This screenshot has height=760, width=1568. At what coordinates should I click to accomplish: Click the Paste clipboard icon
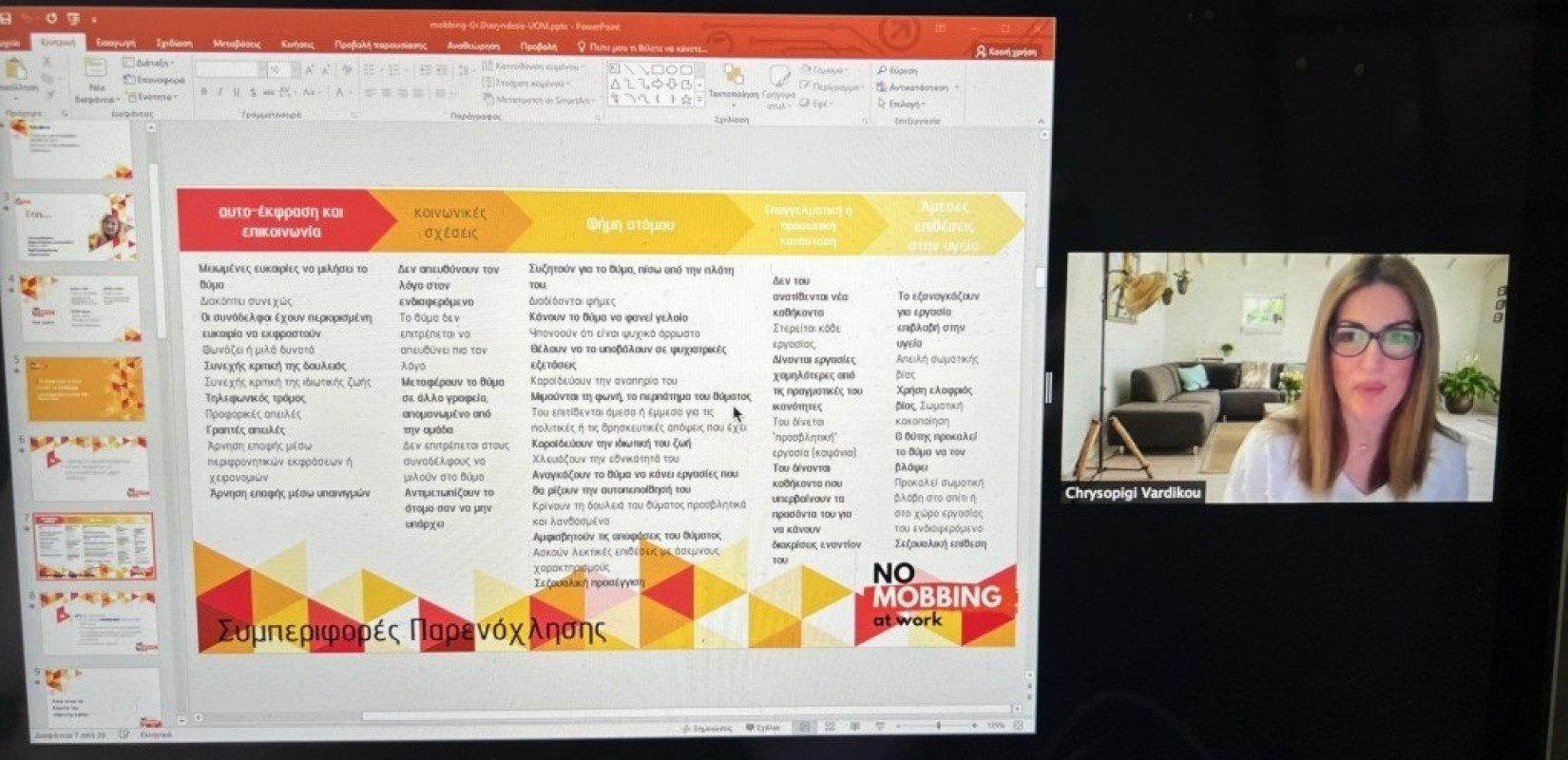click(16, 70)
